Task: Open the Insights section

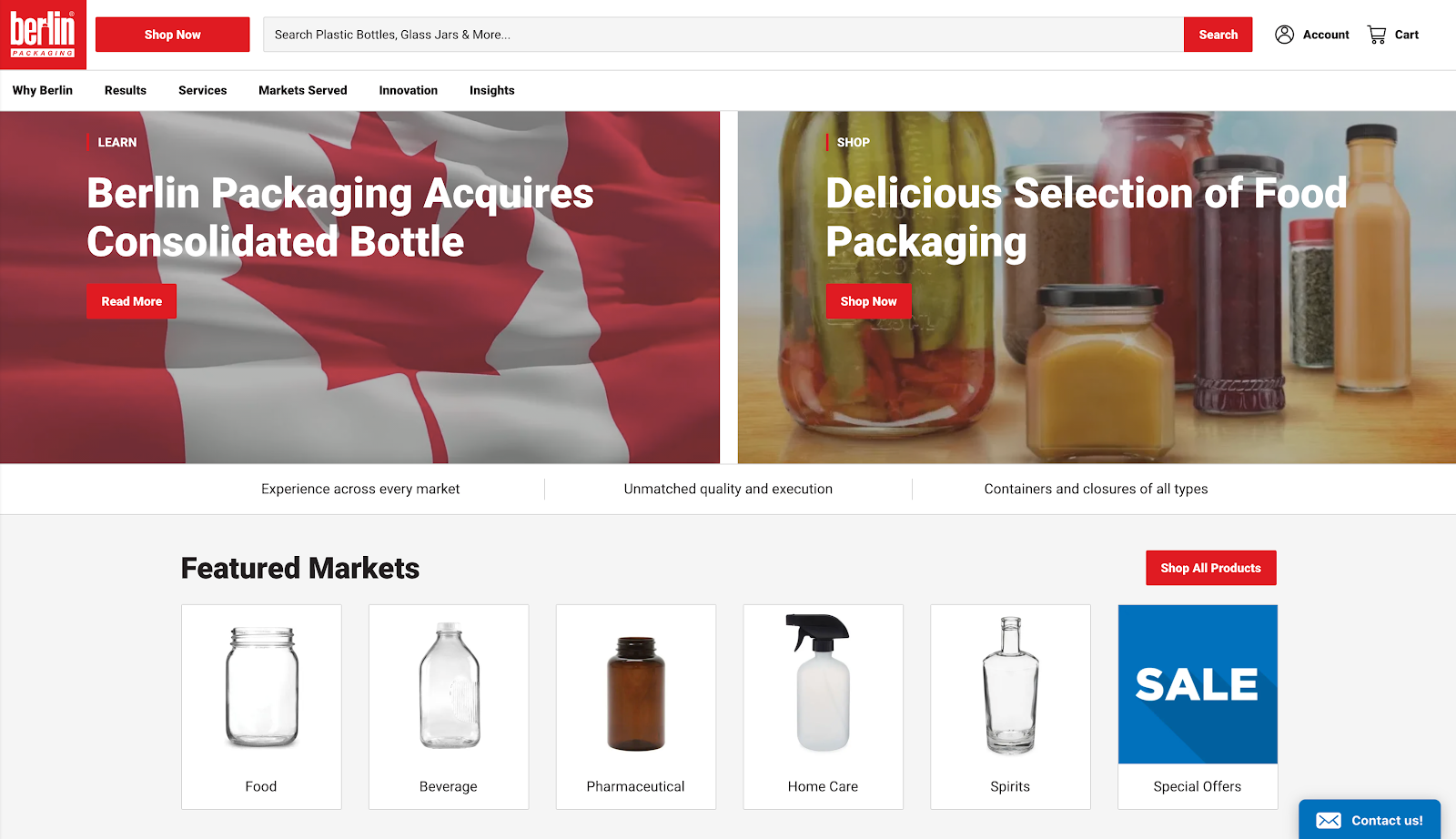Action: [x=491, y=90]
